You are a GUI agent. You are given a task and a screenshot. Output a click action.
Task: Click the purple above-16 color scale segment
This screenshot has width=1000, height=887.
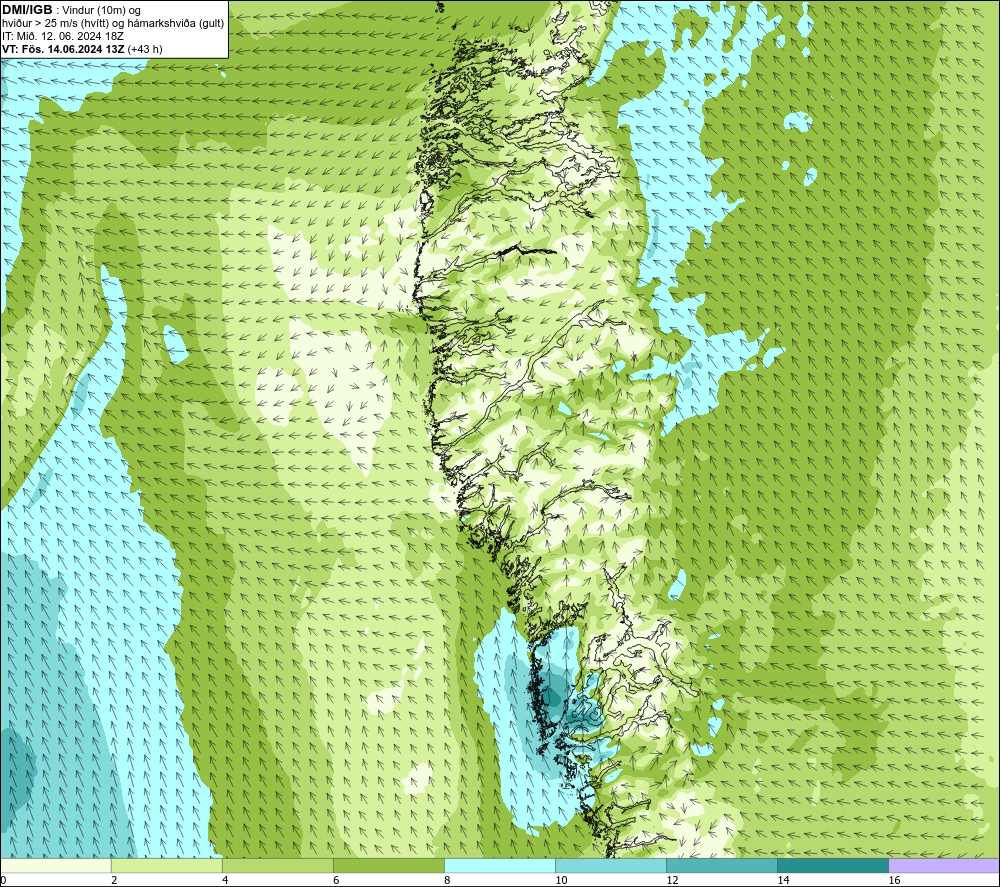pos(944,865)
